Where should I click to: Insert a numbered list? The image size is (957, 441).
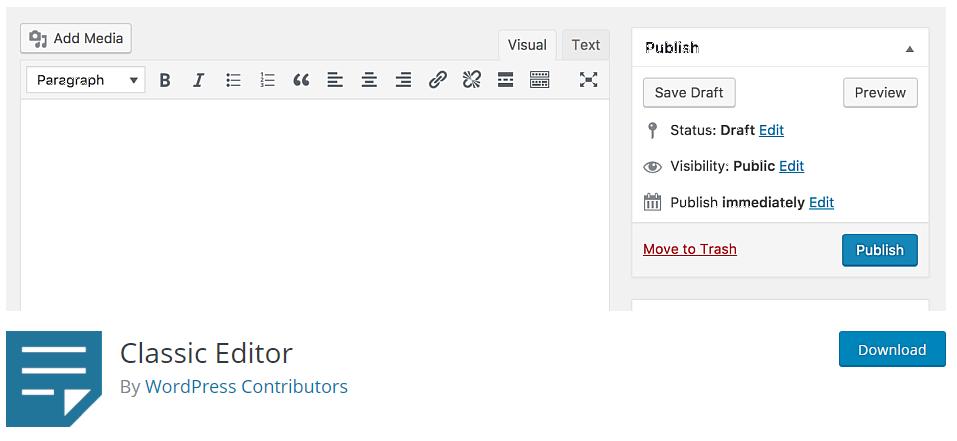[x=267, y=80]
